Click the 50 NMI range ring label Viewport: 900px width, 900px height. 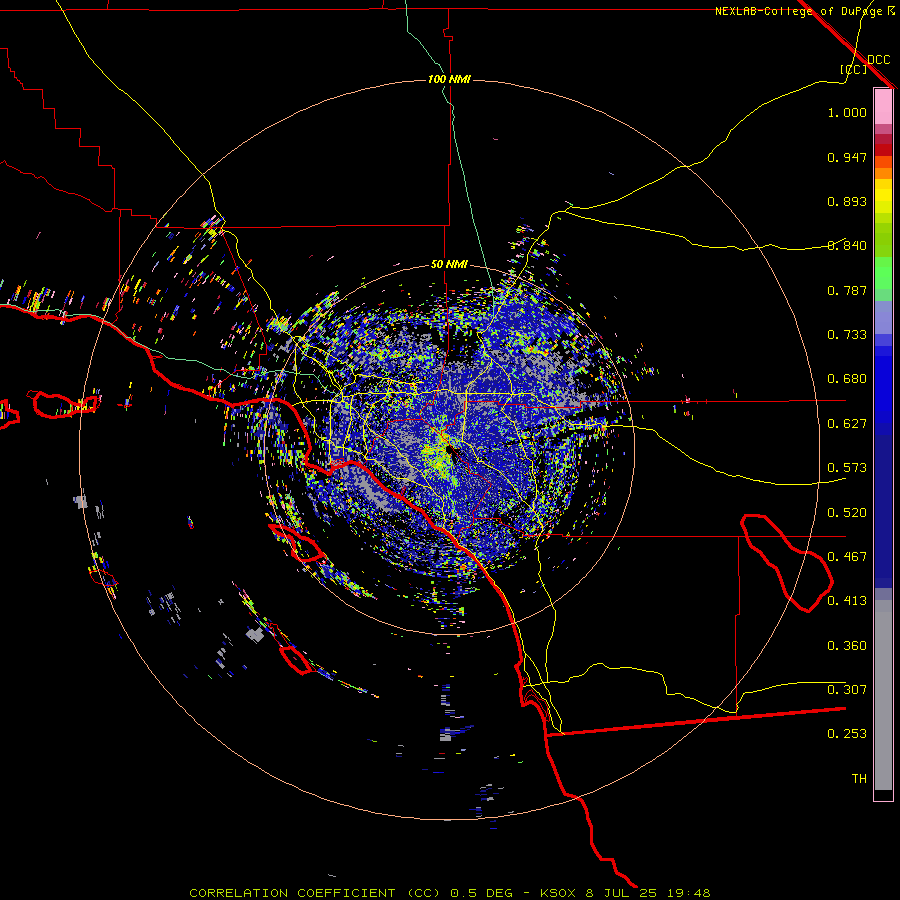(449, 264)
